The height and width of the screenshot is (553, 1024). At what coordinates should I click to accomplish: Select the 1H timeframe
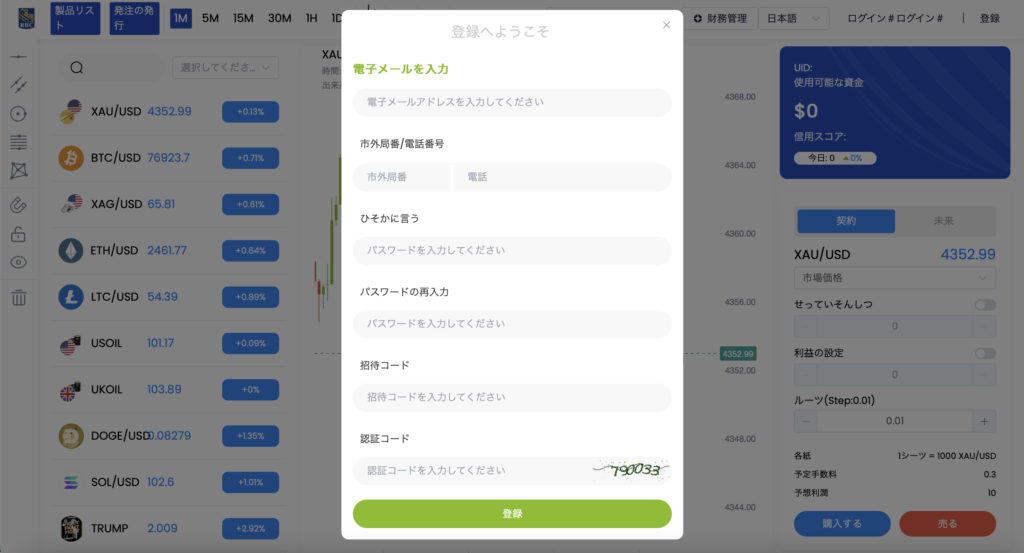point(312,18)
